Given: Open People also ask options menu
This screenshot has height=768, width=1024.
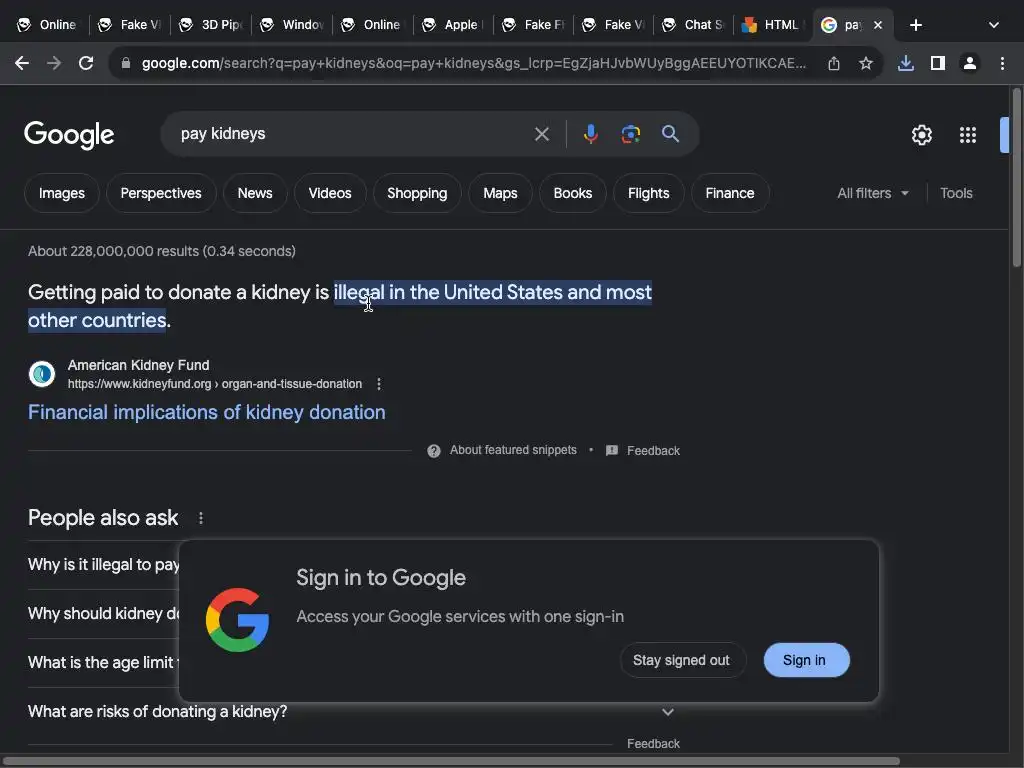Looking at the screenshot, I should click(200, 518).
